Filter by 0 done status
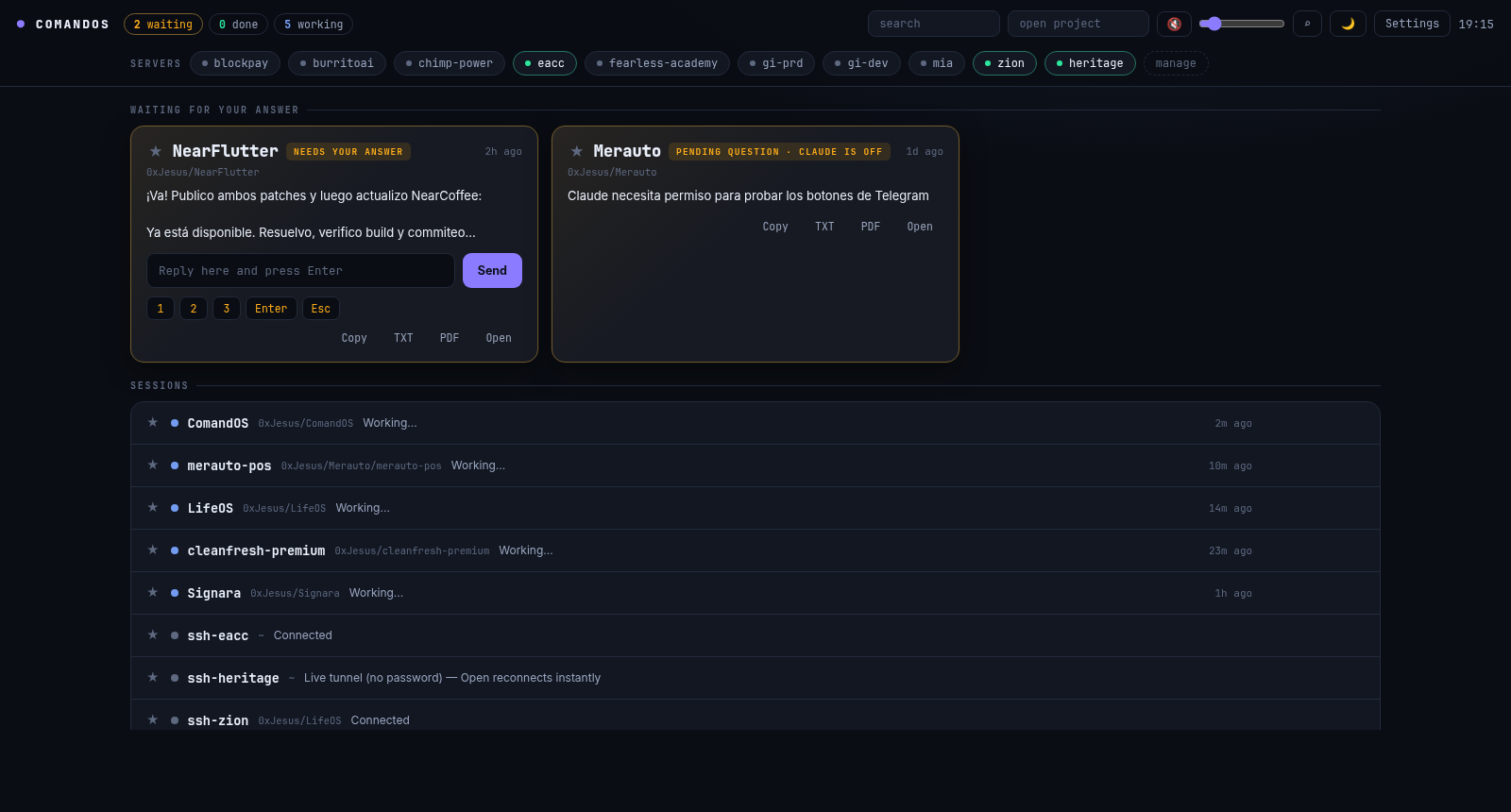Image resolution: width=1511 pixels, height=812 pixels. [x=238, y=25]
